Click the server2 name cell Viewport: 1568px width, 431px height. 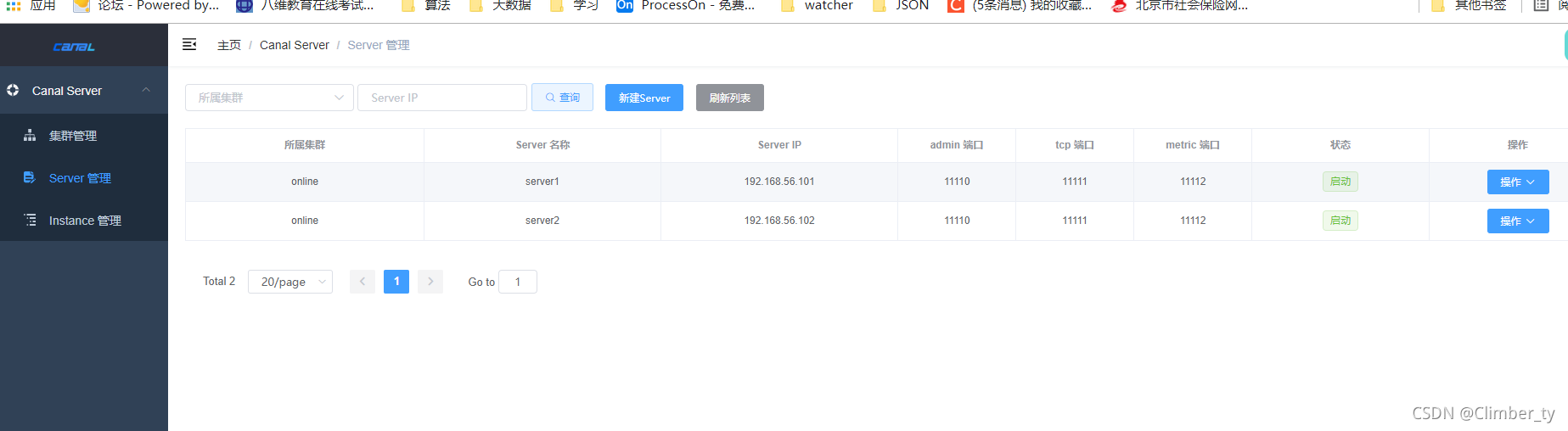click(542, 221)
